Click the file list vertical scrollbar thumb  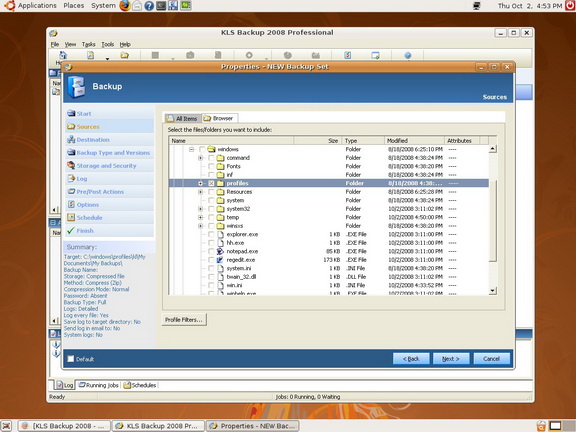[493, 221]
